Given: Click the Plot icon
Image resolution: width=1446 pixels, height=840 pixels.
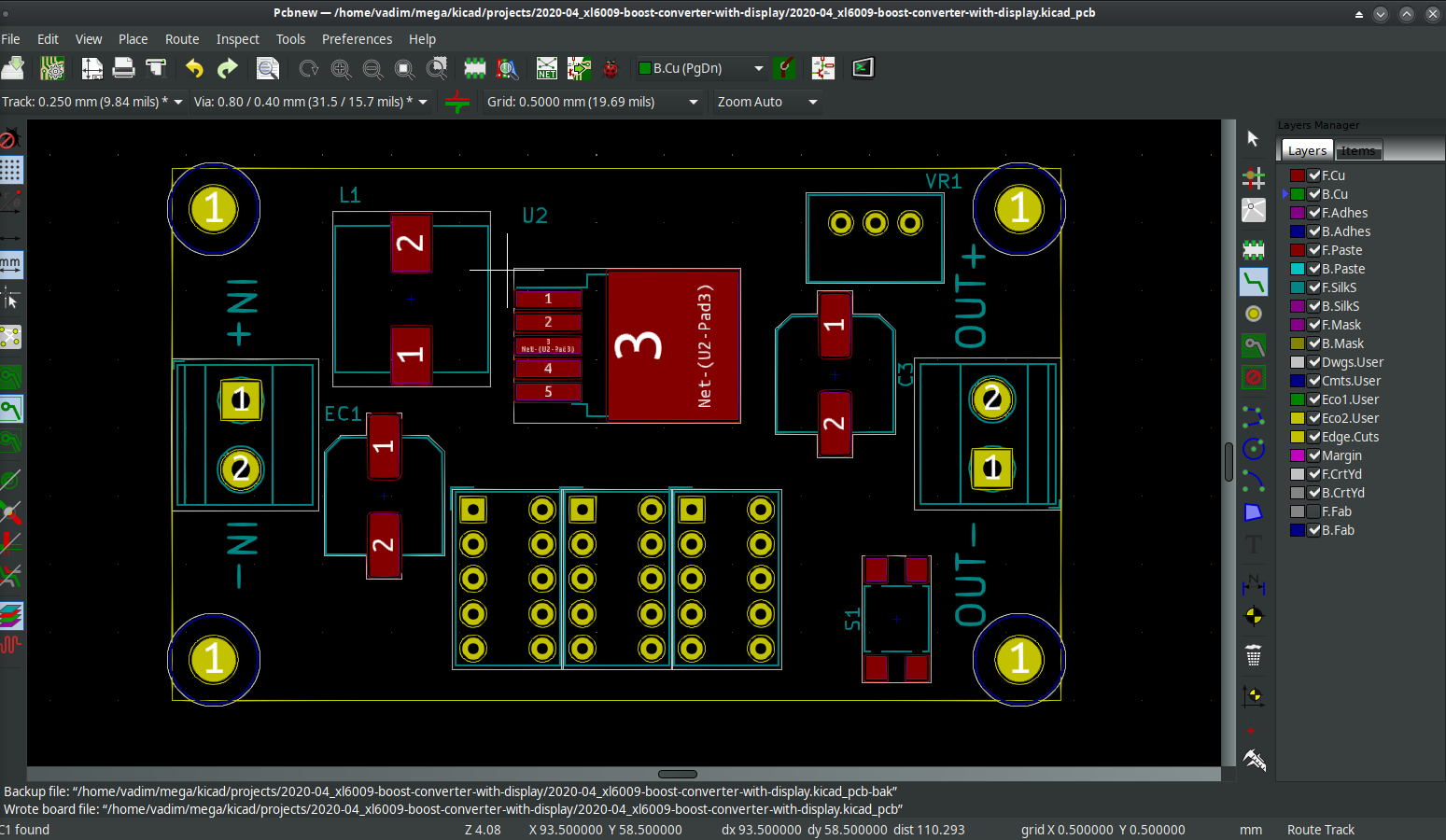Looking at the screenshot, I should (156, 68).
